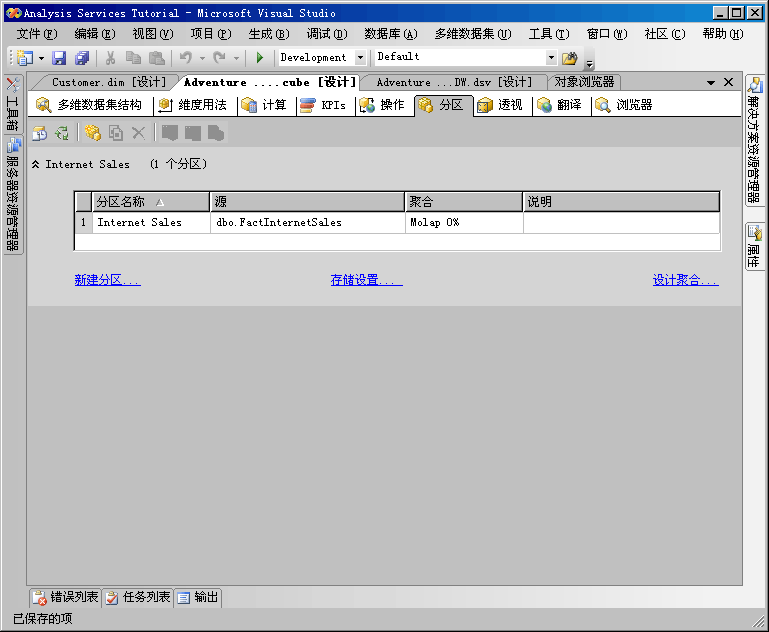Open the Properties side panel

tap(754, 246)
